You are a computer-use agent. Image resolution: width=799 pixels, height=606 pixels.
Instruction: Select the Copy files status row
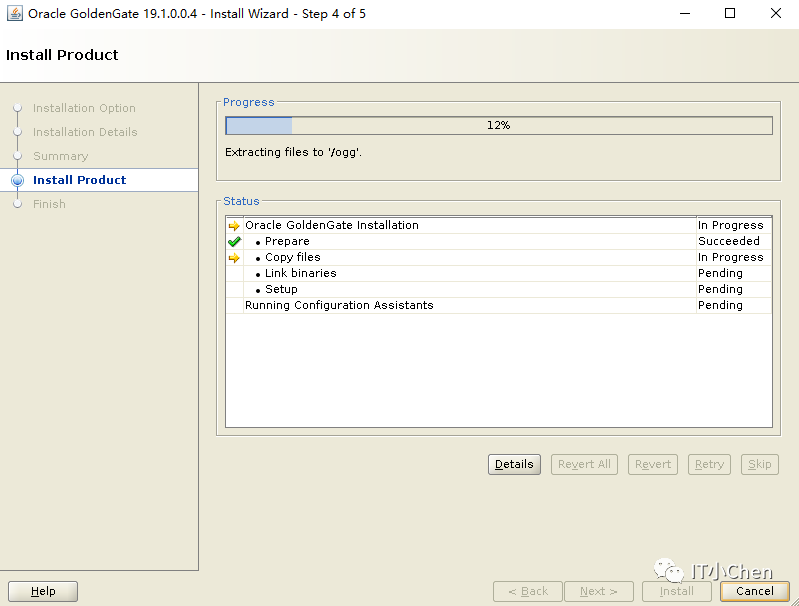point(499,257)
